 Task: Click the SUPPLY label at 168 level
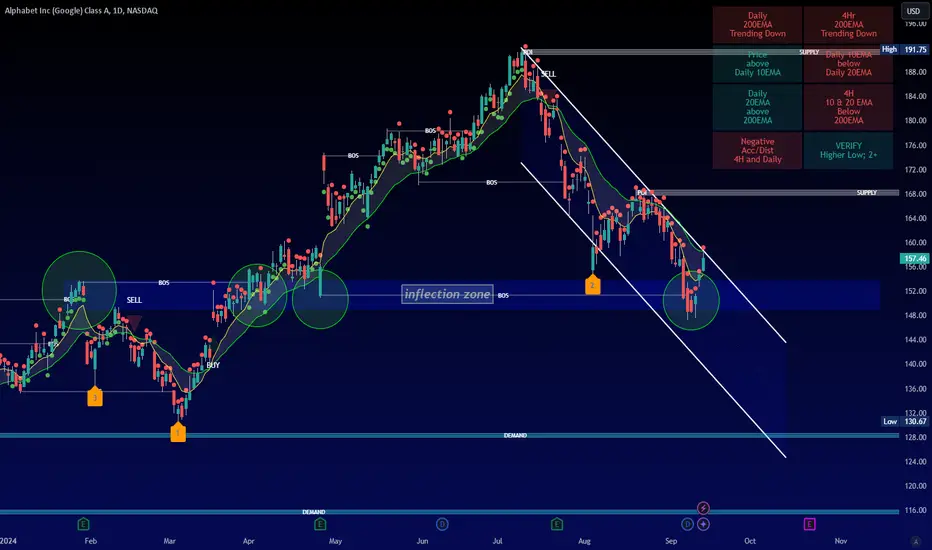click(x=867, y=193)
